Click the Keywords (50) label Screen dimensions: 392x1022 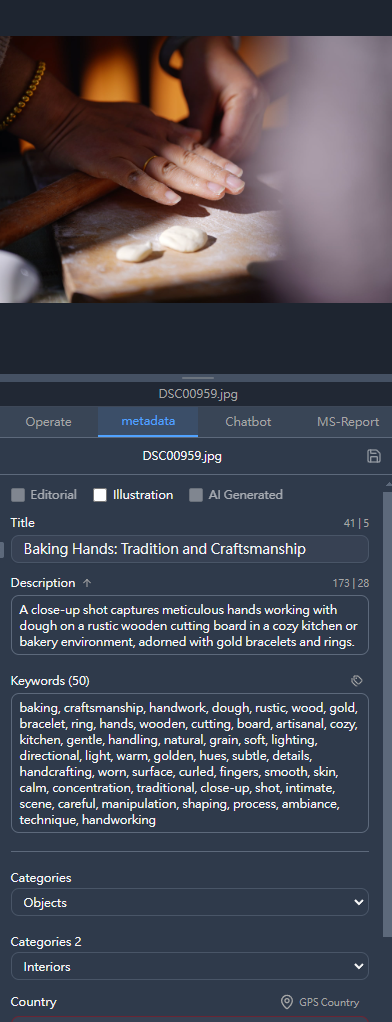click(50, 681)
